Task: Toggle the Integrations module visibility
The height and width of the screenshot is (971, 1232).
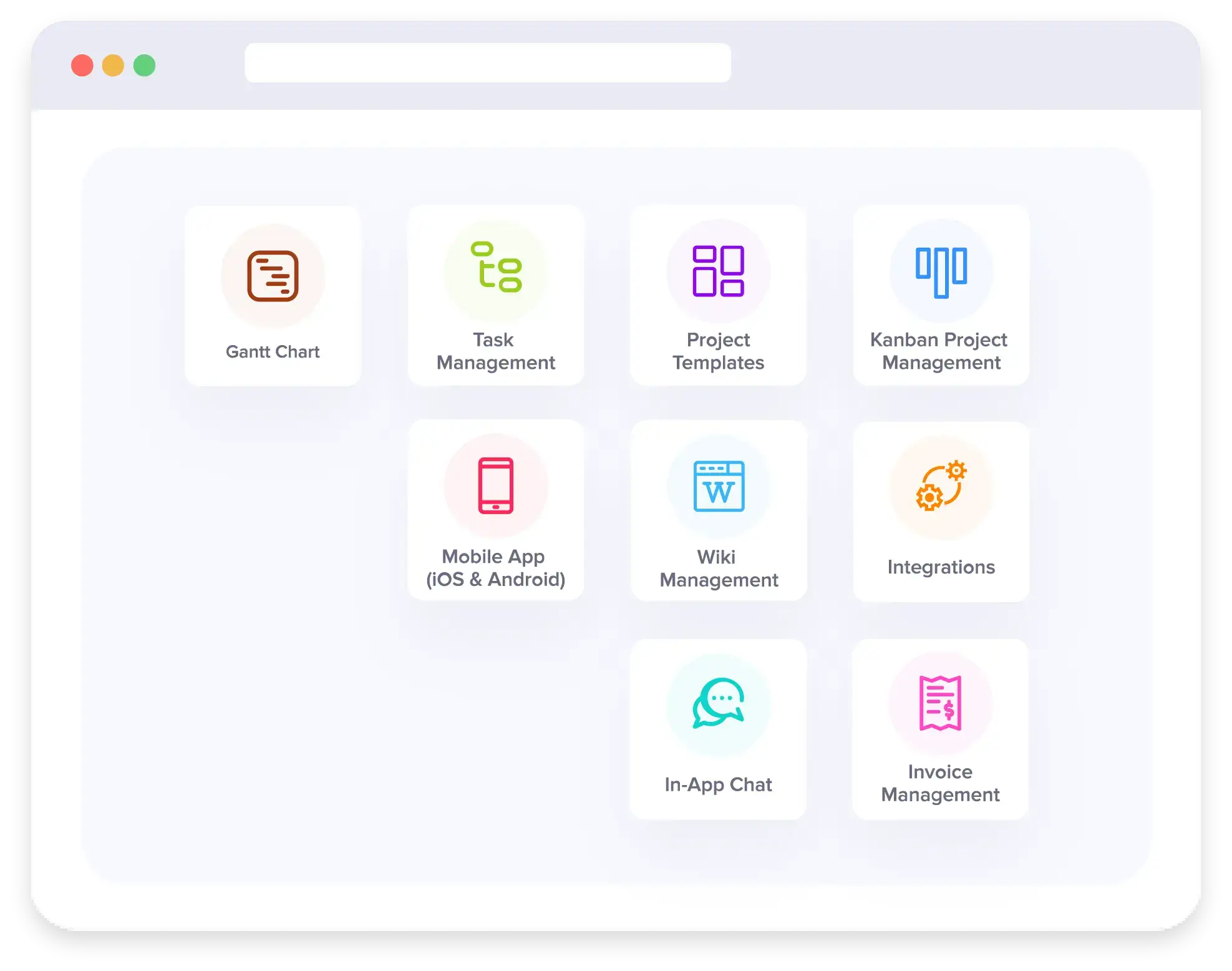Action: pyautogui.click(x=941, y=511)
